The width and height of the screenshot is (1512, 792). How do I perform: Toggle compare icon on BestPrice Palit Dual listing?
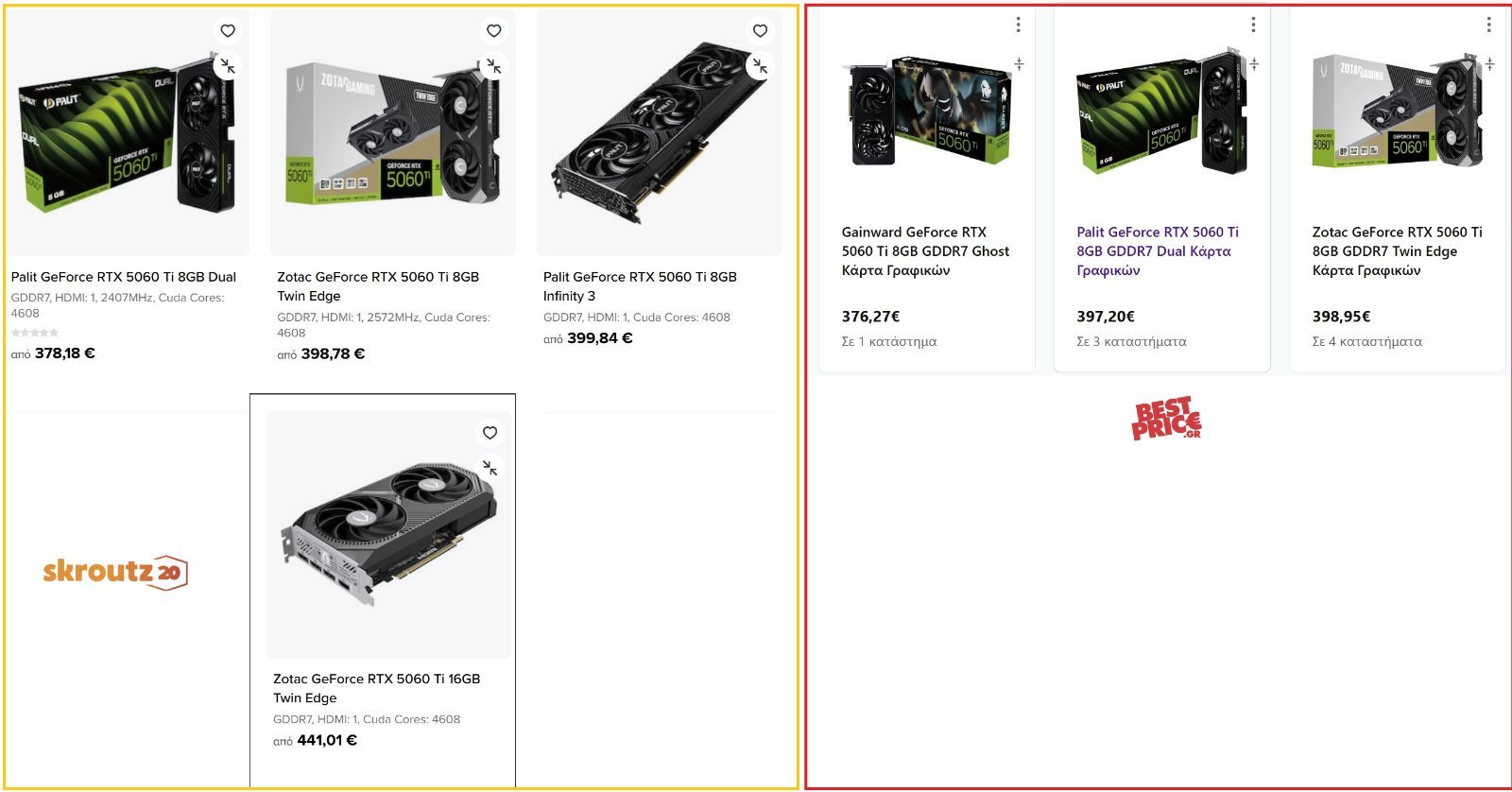[x=1254, y=64]
